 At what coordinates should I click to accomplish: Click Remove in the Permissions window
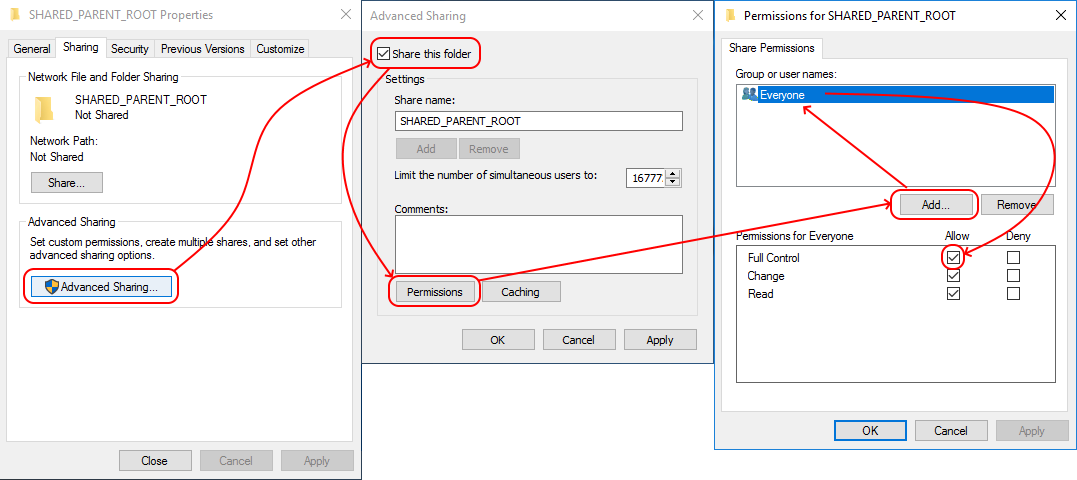[x=1017, y=205]
